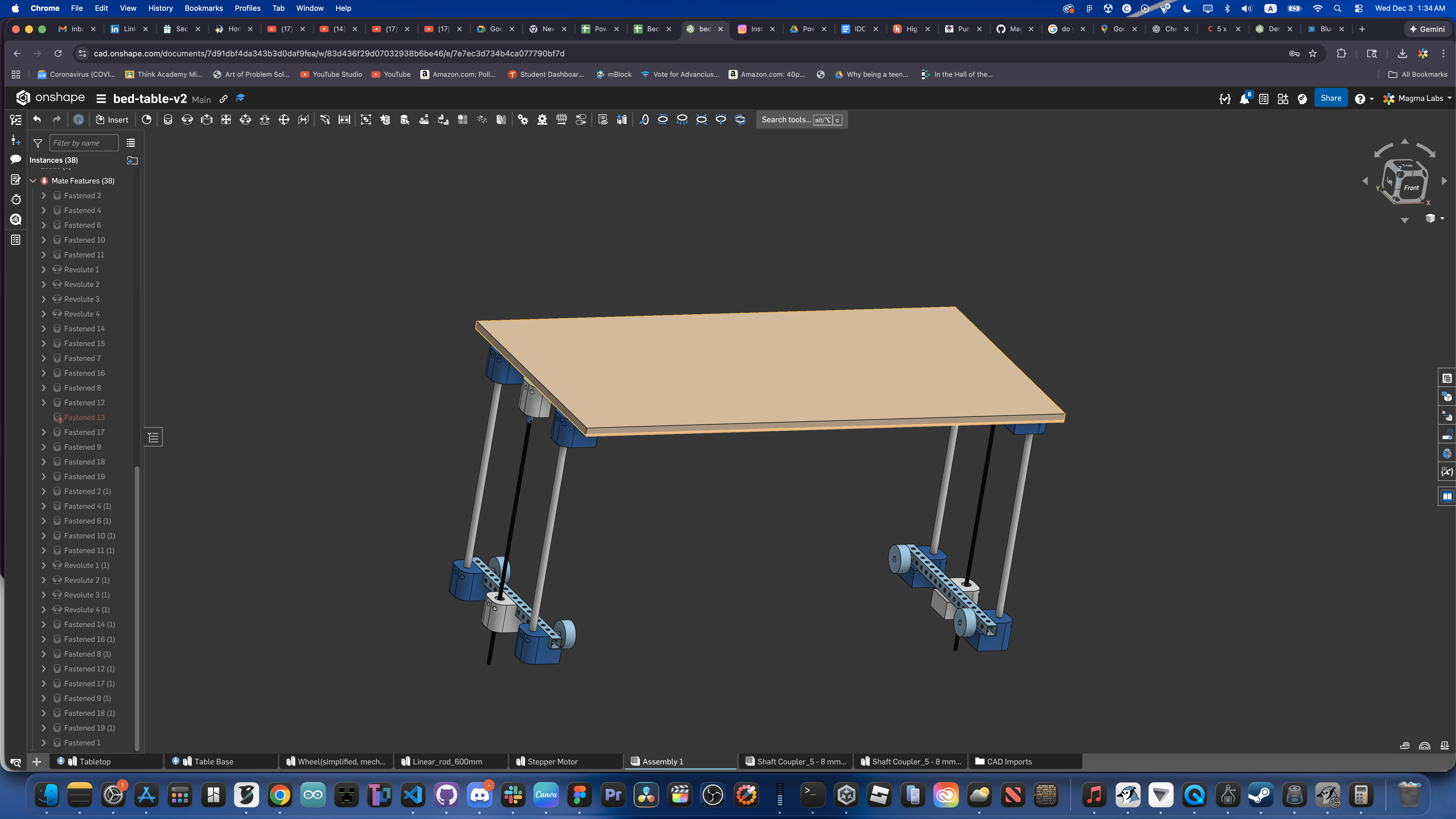The height and width of the screenshot is (819, 1456).
Task: Open Chrome's Bookmarks menu
Action: (x=204, y=8)
